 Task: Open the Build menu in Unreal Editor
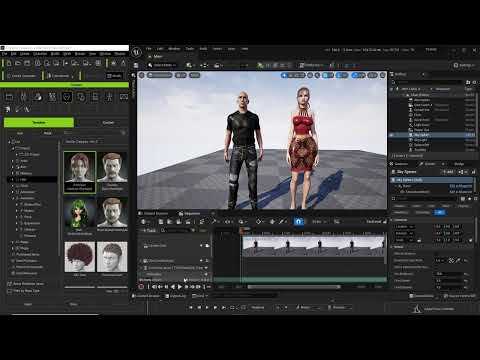point(203,49)
